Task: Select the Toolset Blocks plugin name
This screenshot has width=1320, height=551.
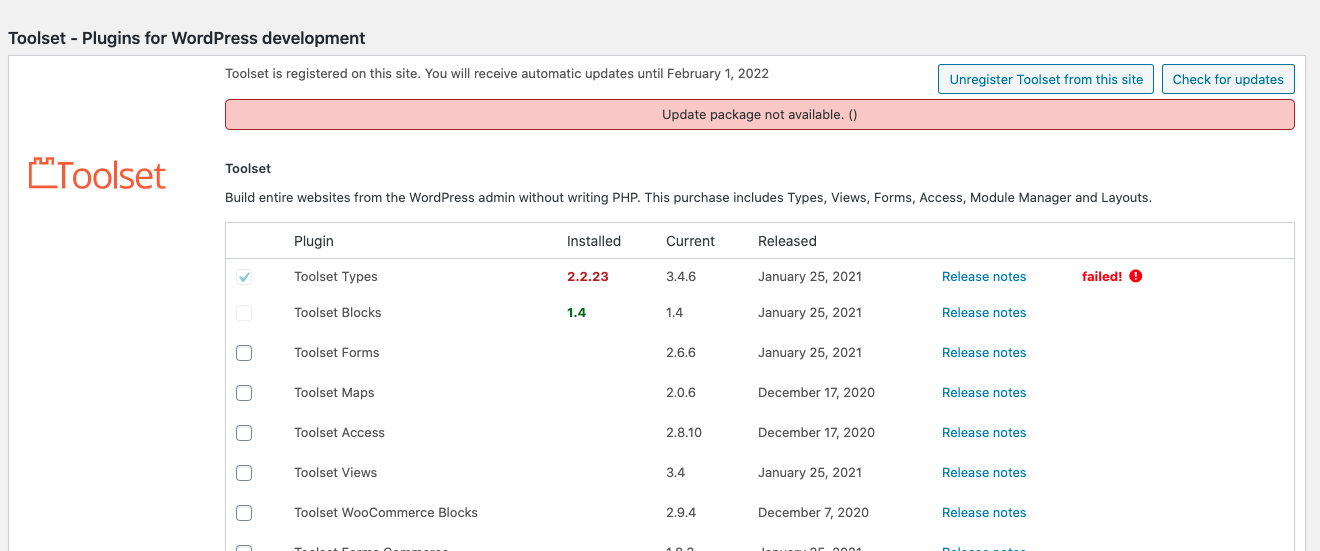Action: (338, 312)
